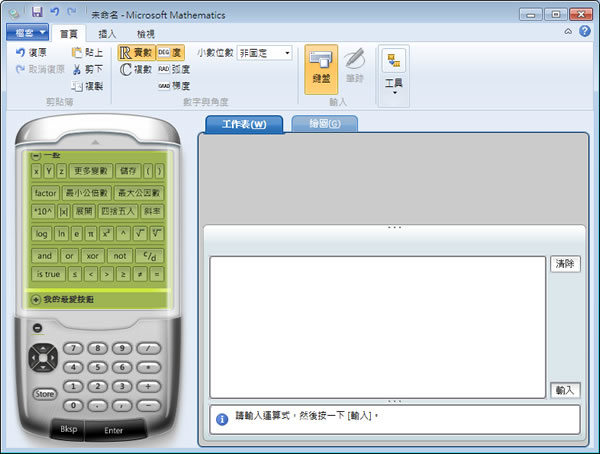
Task: Click the 7 key on number pad
Action: 73,348
